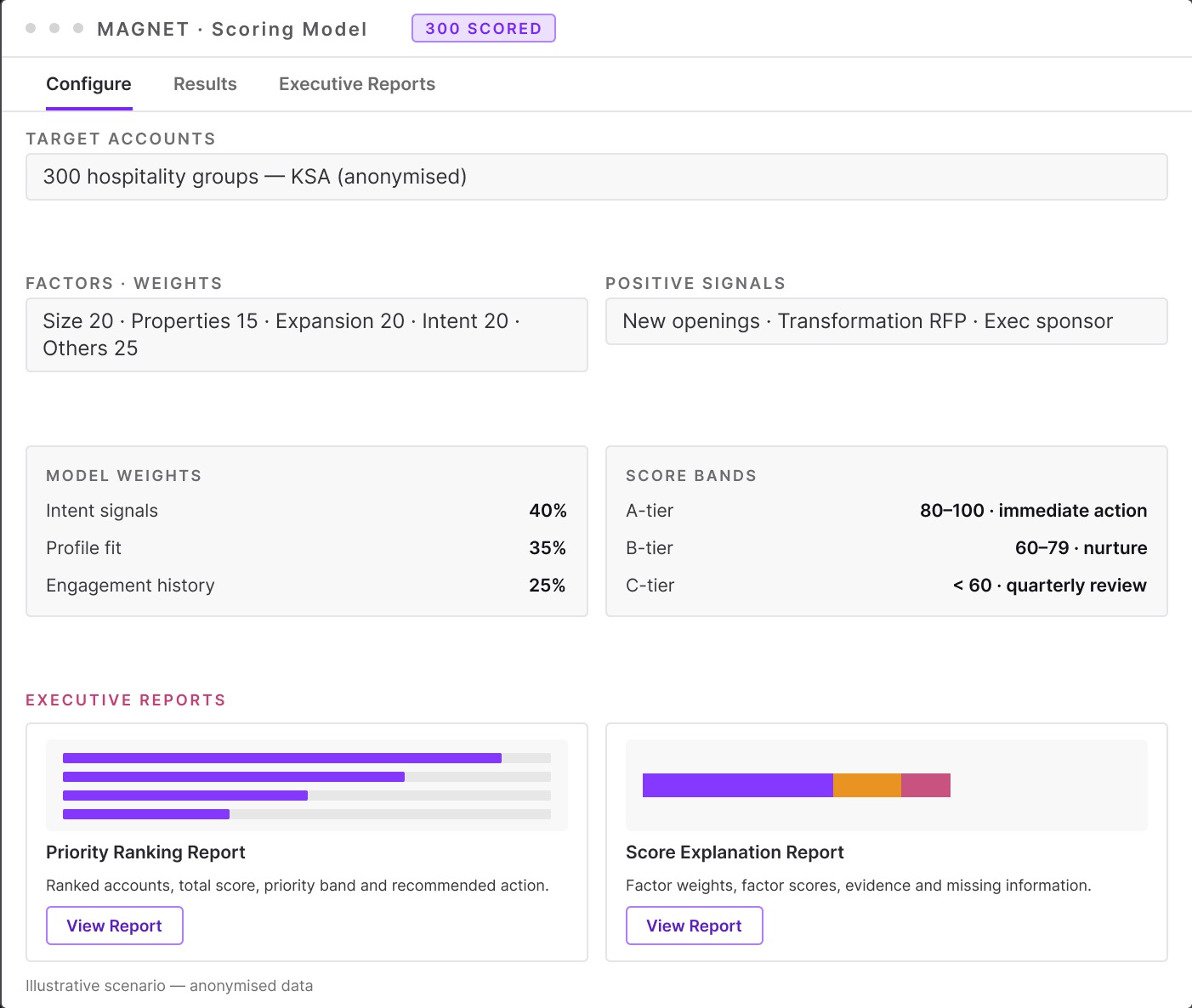
Task: View Report for Priority Ranking Report
Action: [x=115, y=926]
